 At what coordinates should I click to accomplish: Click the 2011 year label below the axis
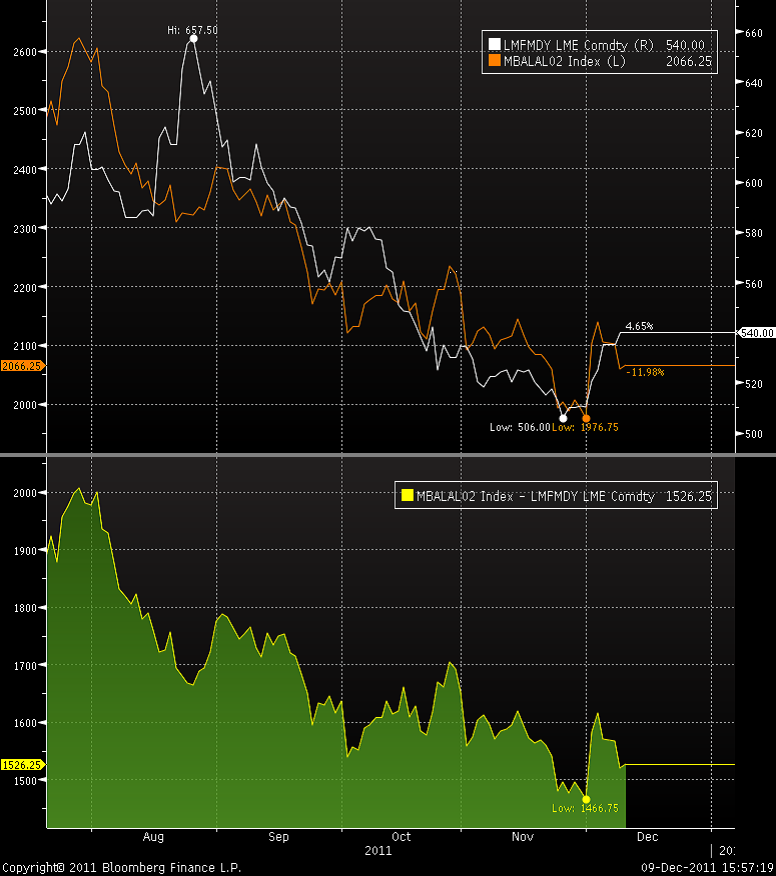click(x=378, y=851)
